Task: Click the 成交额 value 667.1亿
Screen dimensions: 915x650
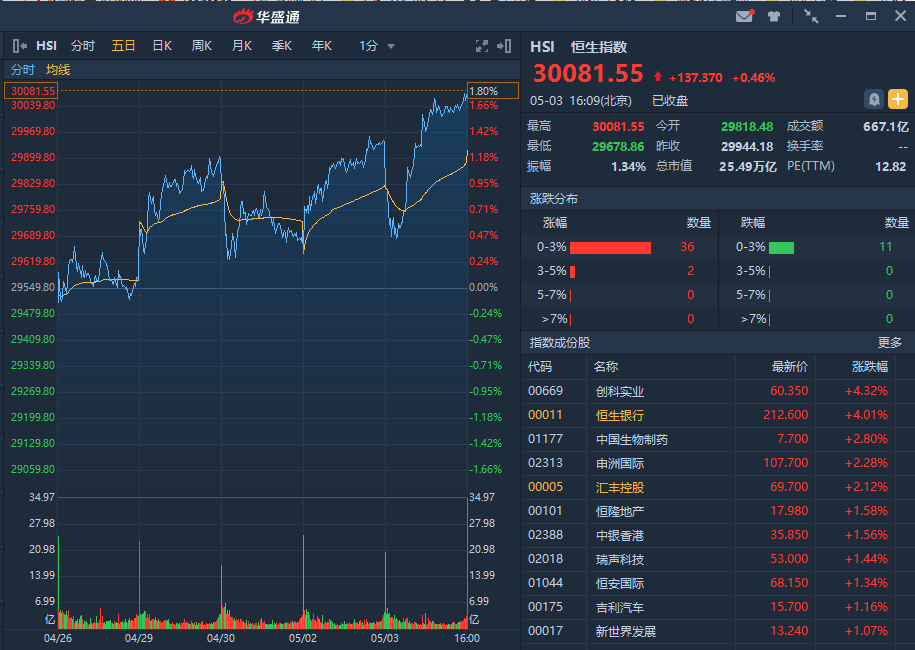Action: point(886,127)
